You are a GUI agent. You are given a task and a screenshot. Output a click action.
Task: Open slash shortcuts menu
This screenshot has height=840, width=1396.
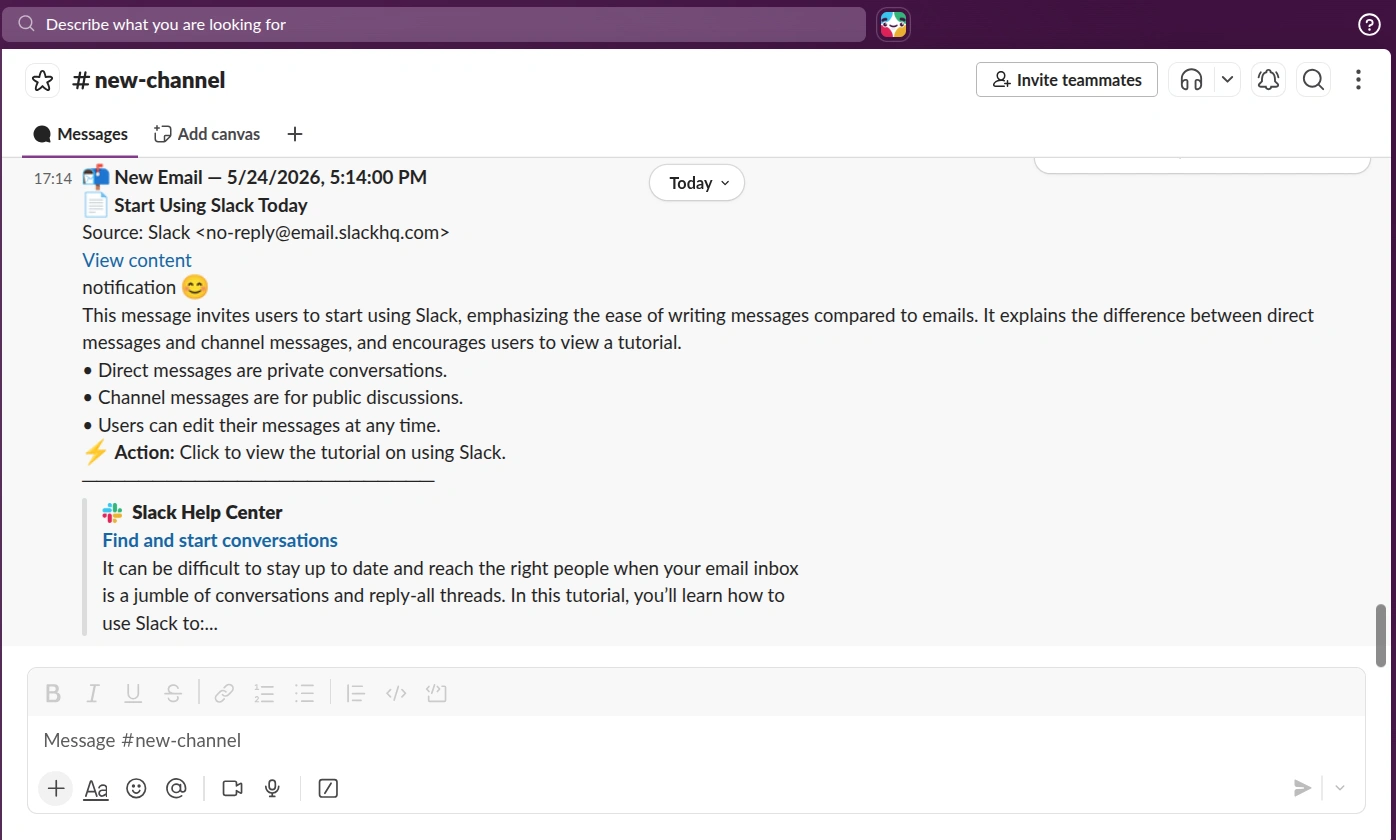click(x=328, y=788)
